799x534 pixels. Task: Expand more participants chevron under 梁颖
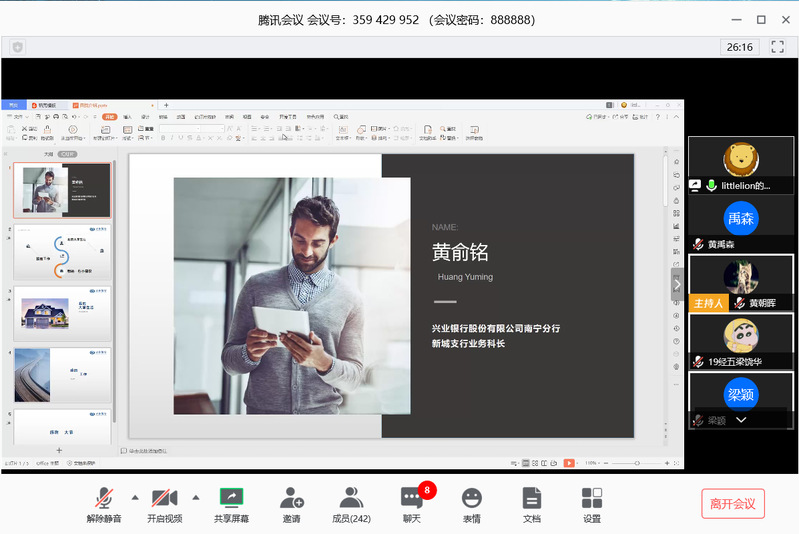point(741,420)
